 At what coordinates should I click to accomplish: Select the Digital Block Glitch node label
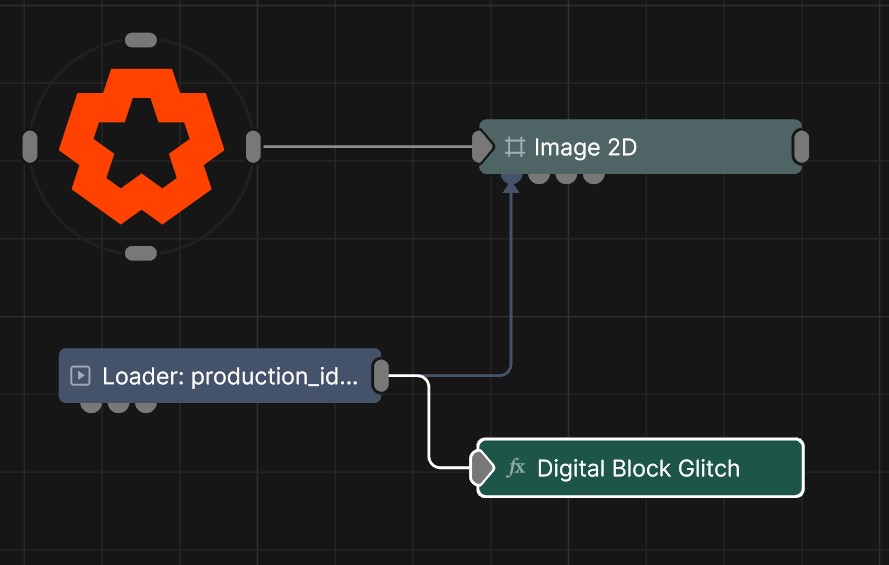(638, 468)
